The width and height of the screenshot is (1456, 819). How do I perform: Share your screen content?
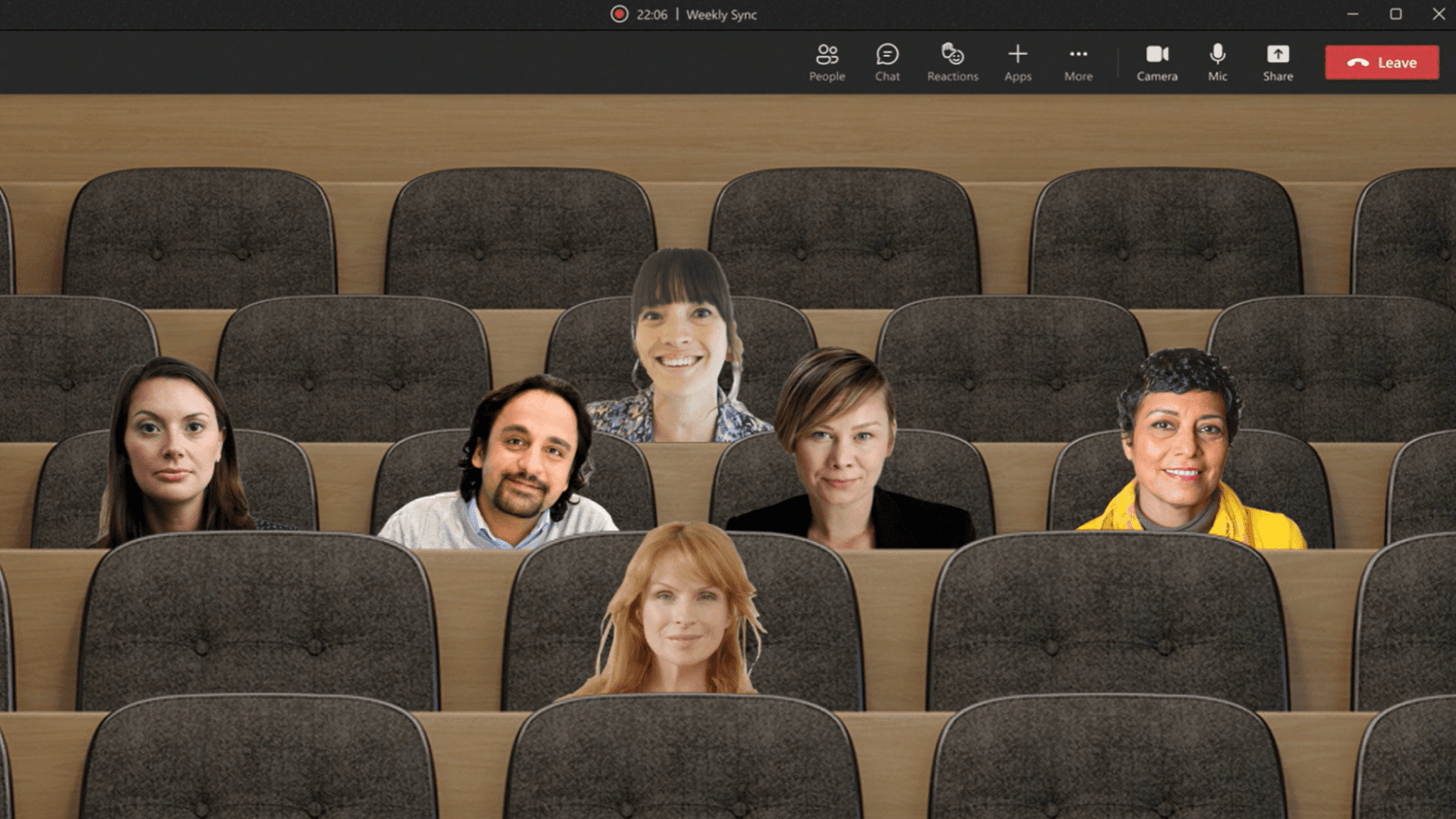pos(1278,63)
